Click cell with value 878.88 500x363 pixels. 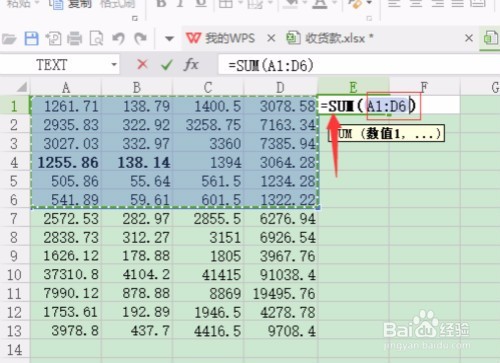click(x=137, y=293)
